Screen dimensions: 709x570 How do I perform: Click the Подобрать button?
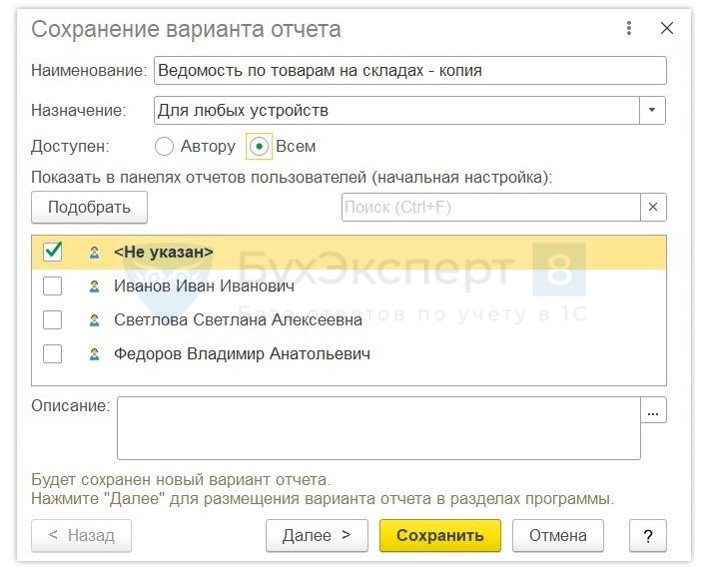click(89, 207)
